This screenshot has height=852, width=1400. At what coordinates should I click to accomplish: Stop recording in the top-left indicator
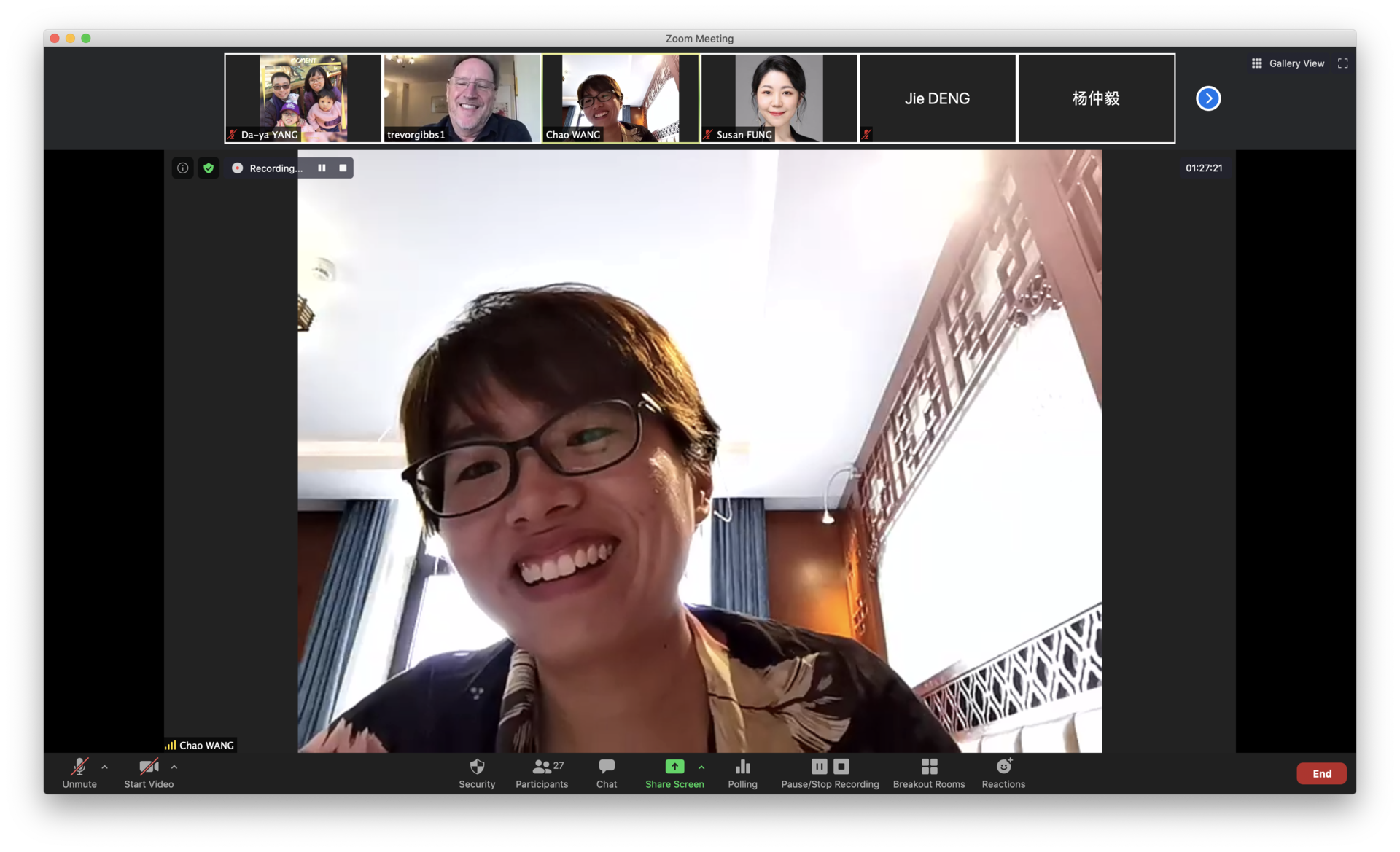343,168
